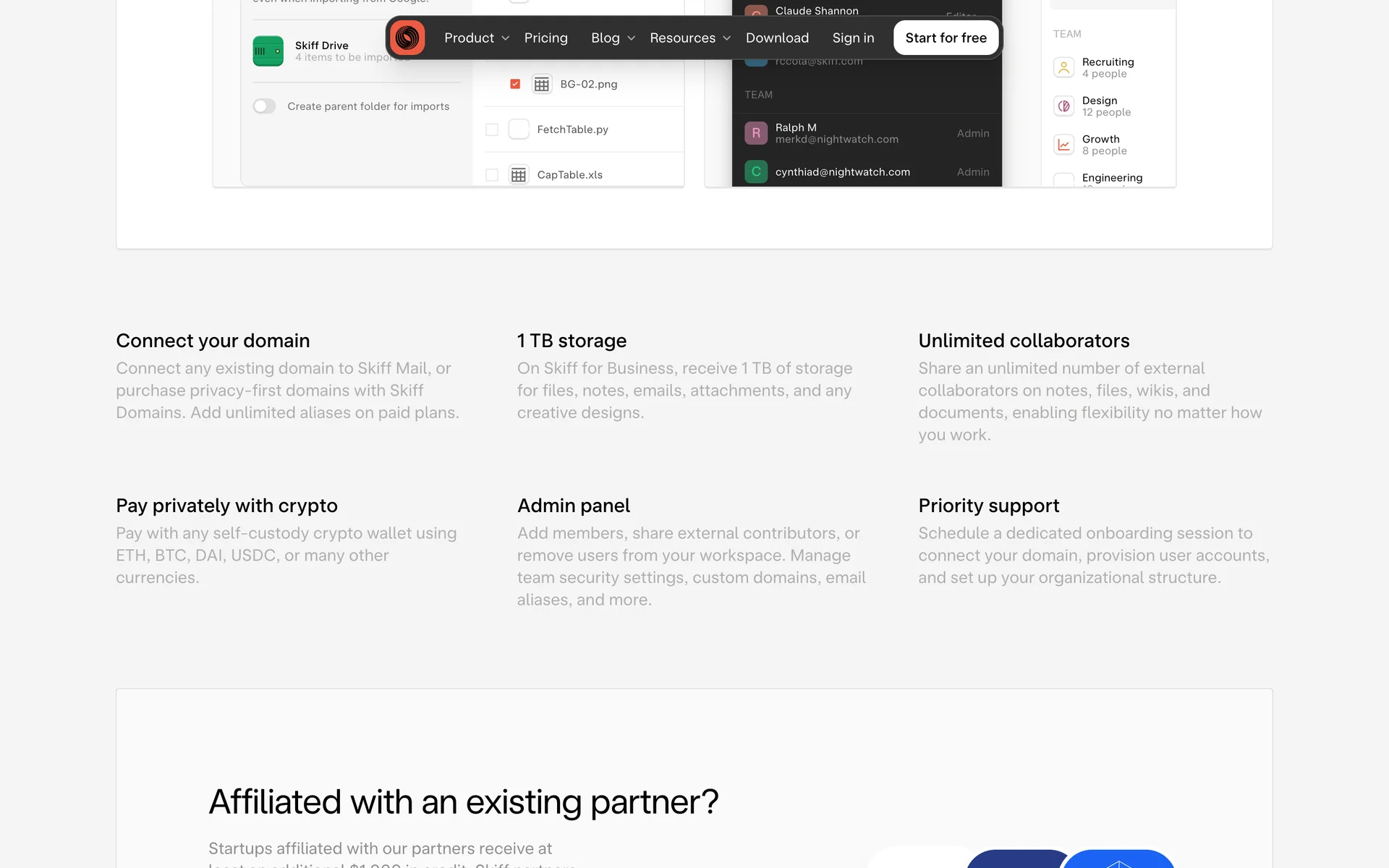Viewport: 1389px width, 868px height.
Task: Click the Recruiting team icon
Action: (1063, 68)
